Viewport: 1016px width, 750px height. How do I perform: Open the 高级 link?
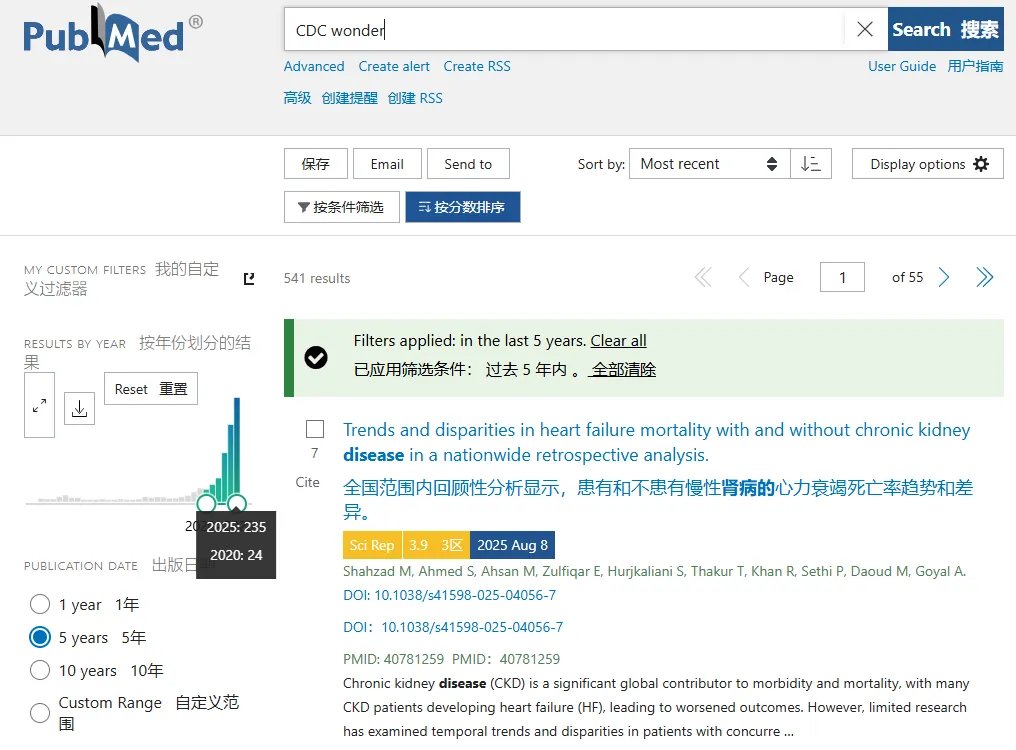[297, 98]
